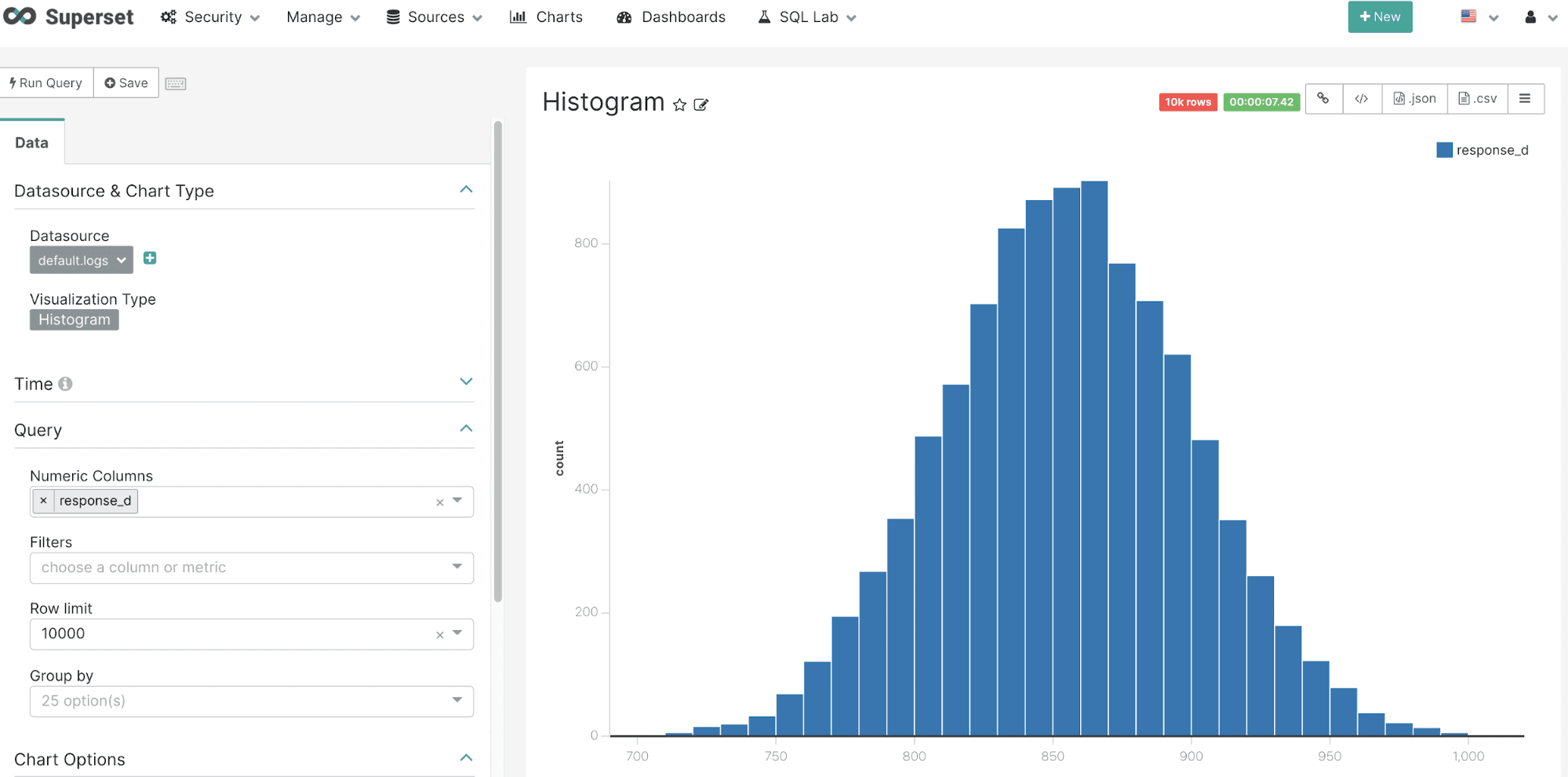Copy the chart permalink link icon

(1323, 99)
